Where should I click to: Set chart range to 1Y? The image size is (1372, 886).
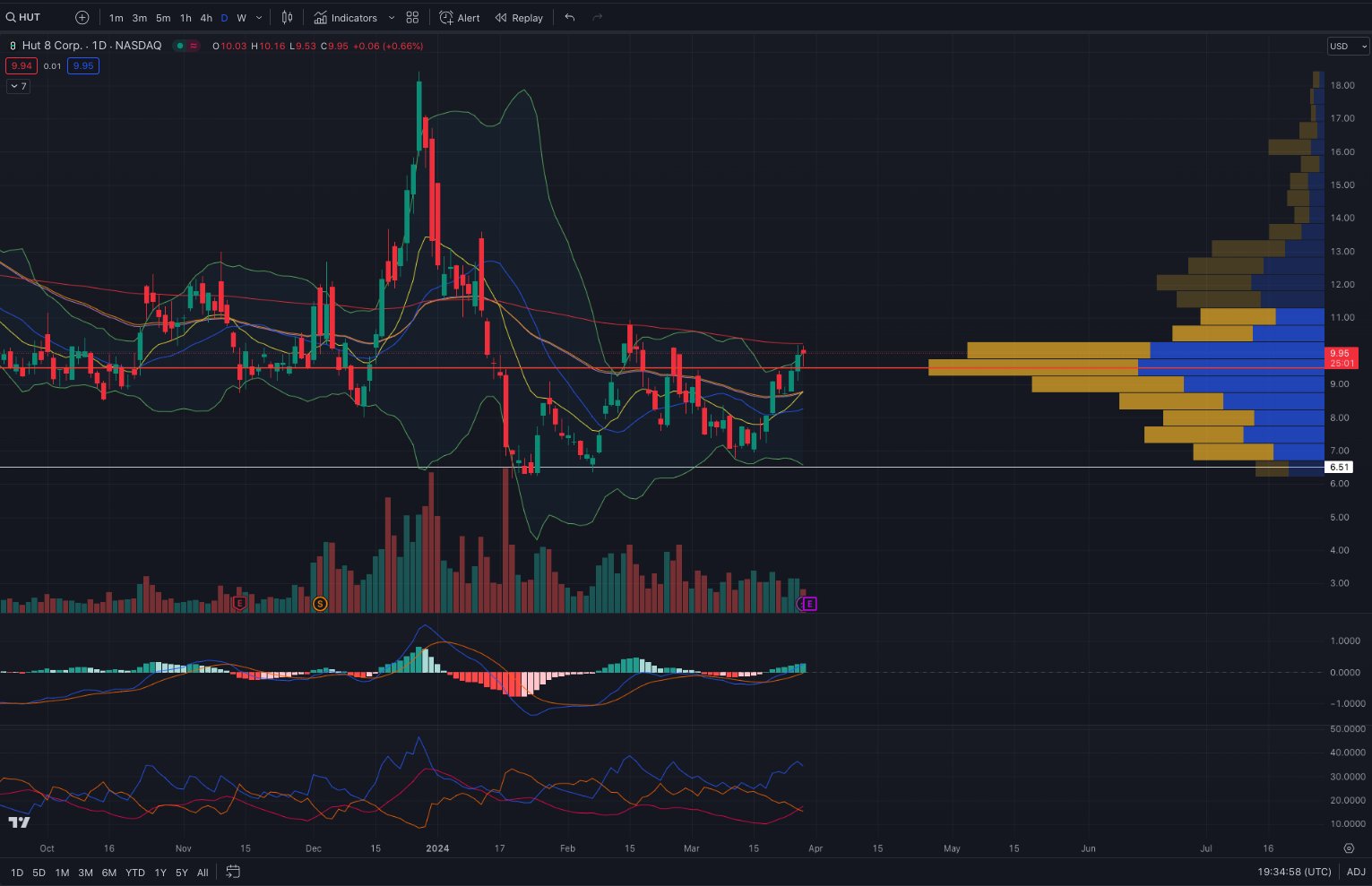160,872
